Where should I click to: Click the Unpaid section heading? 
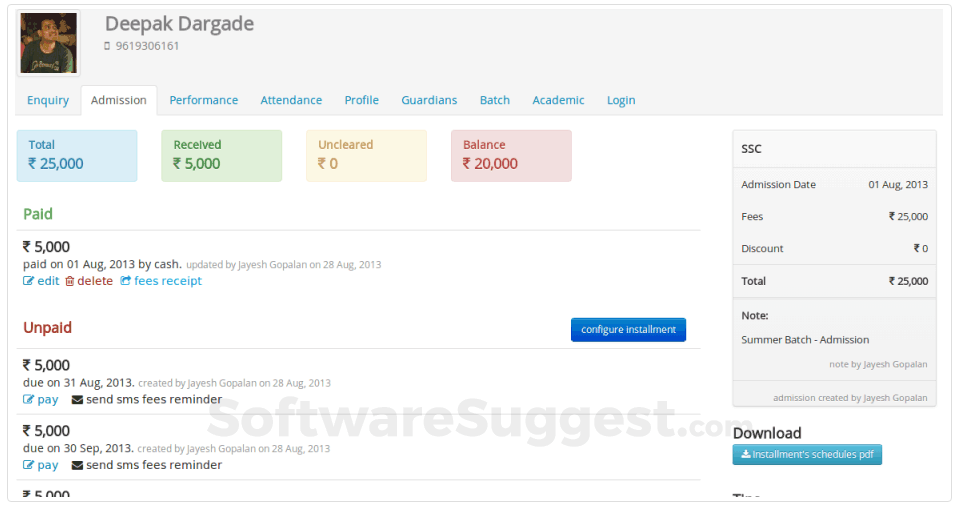[47, 327]
